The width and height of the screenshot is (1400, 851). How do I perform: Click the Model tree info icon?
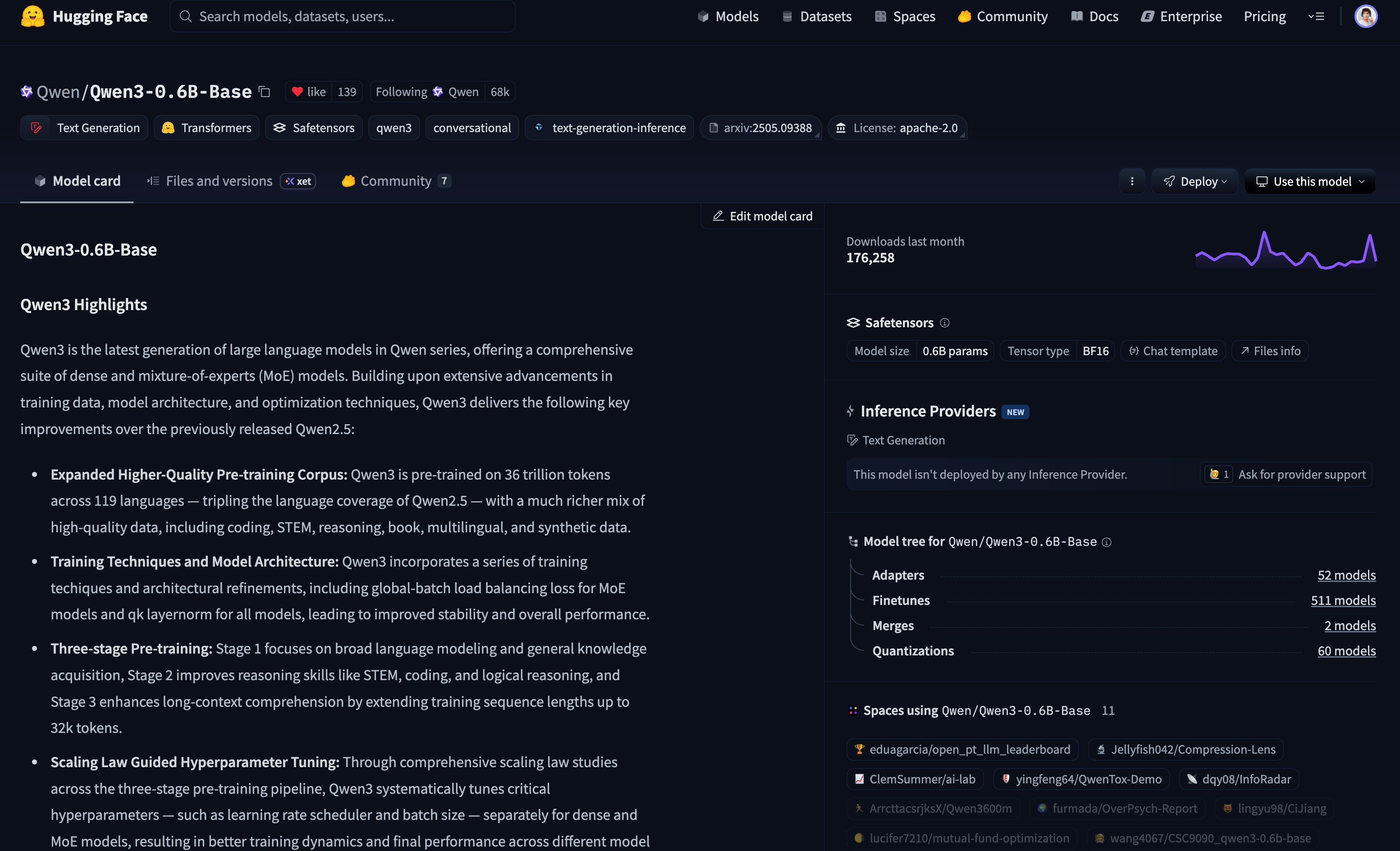click(1106, 542)
